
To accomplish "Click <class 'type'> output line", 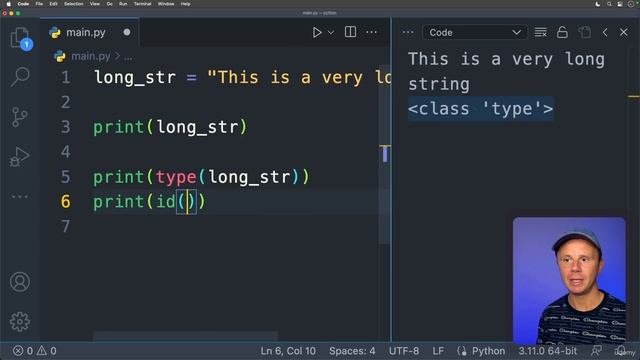I will coord(480,109).
